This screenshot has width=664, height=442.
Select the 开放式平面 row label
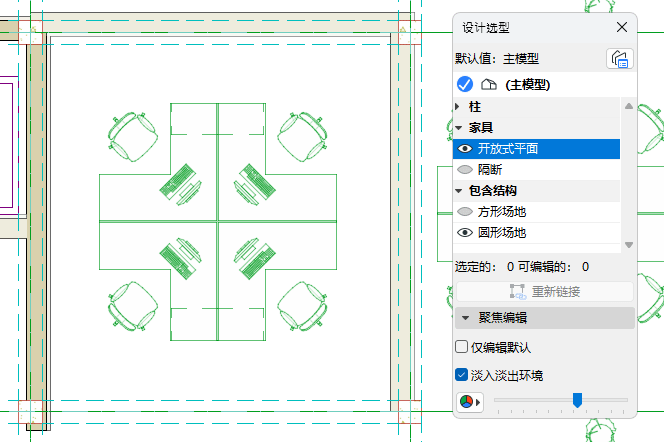[508, 149]
